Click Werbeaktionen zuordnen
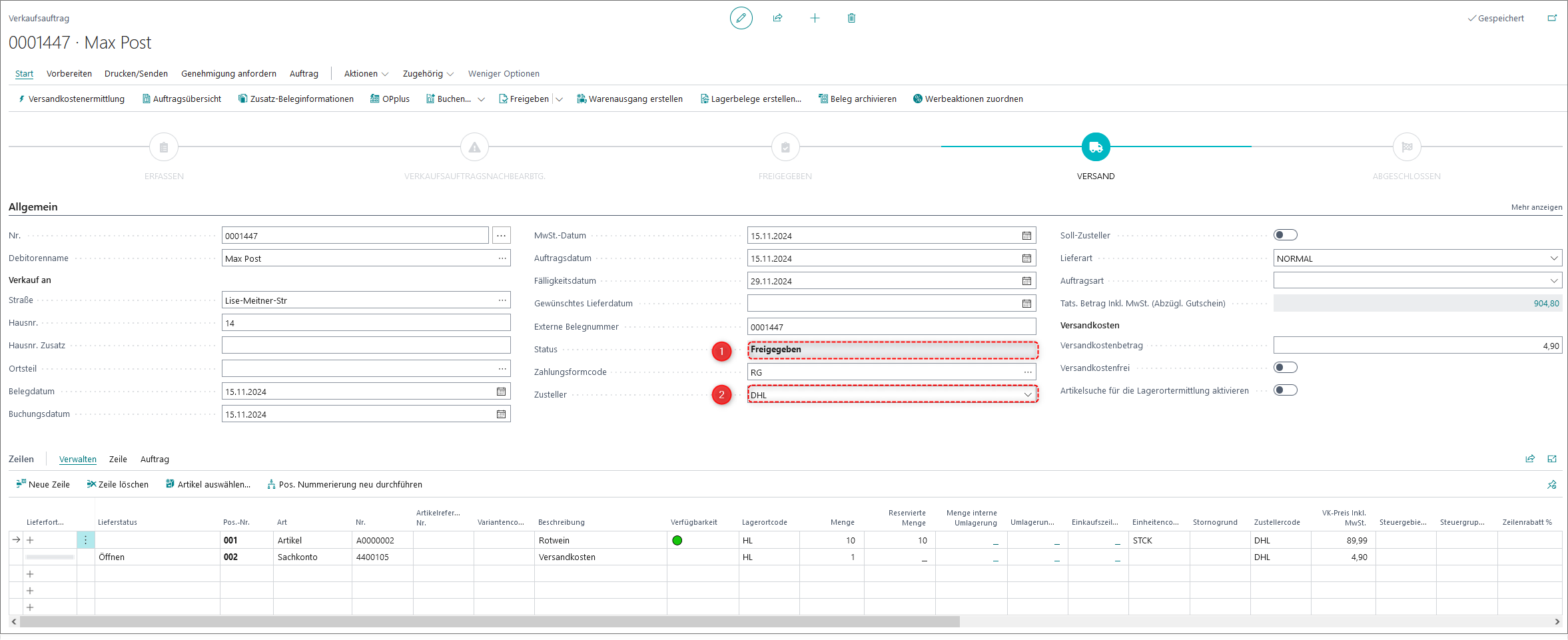 point(969,99)
